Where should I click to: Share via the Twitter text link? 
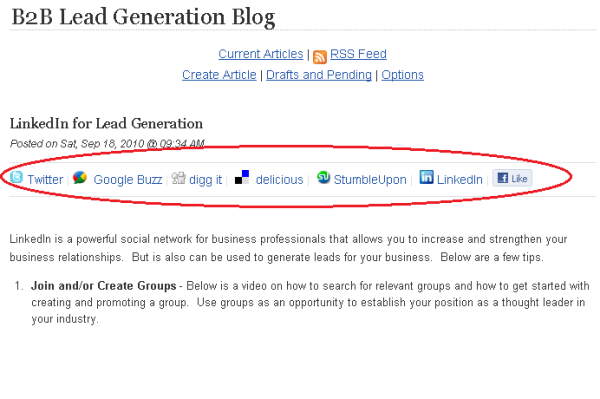pyautogui.click(x=45, y=179)
